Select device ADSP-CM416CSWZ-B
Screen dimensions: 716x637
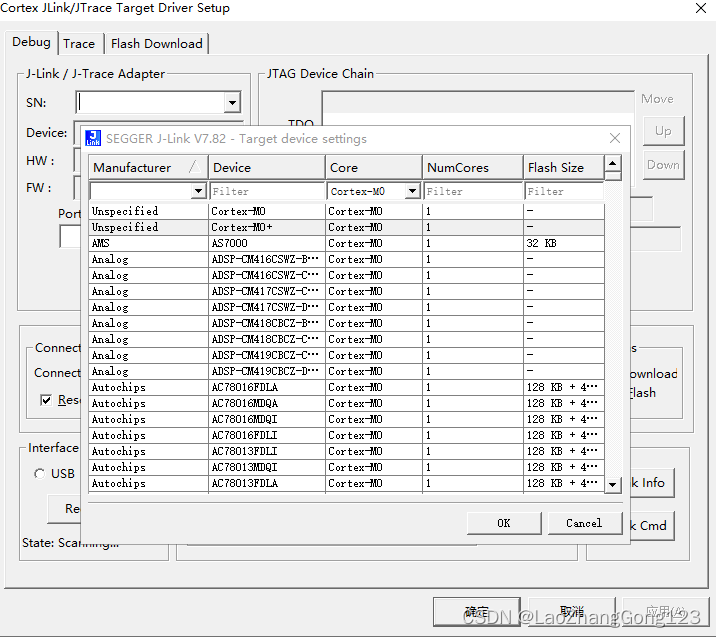pyautogui.click(x=346, y=259)
